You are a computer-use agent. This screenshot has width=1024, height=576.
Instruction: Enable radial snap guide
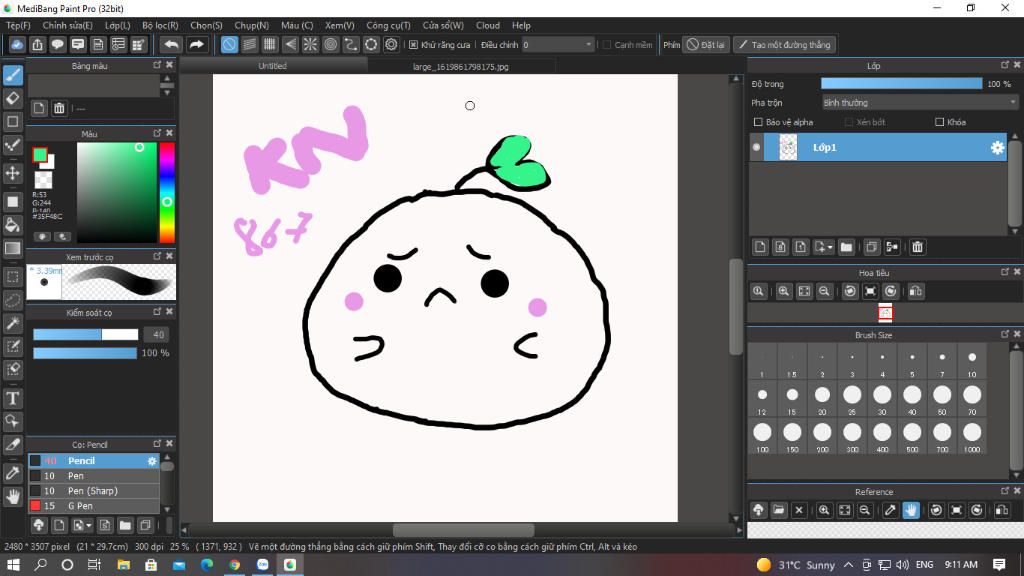(x=310, y=44)
